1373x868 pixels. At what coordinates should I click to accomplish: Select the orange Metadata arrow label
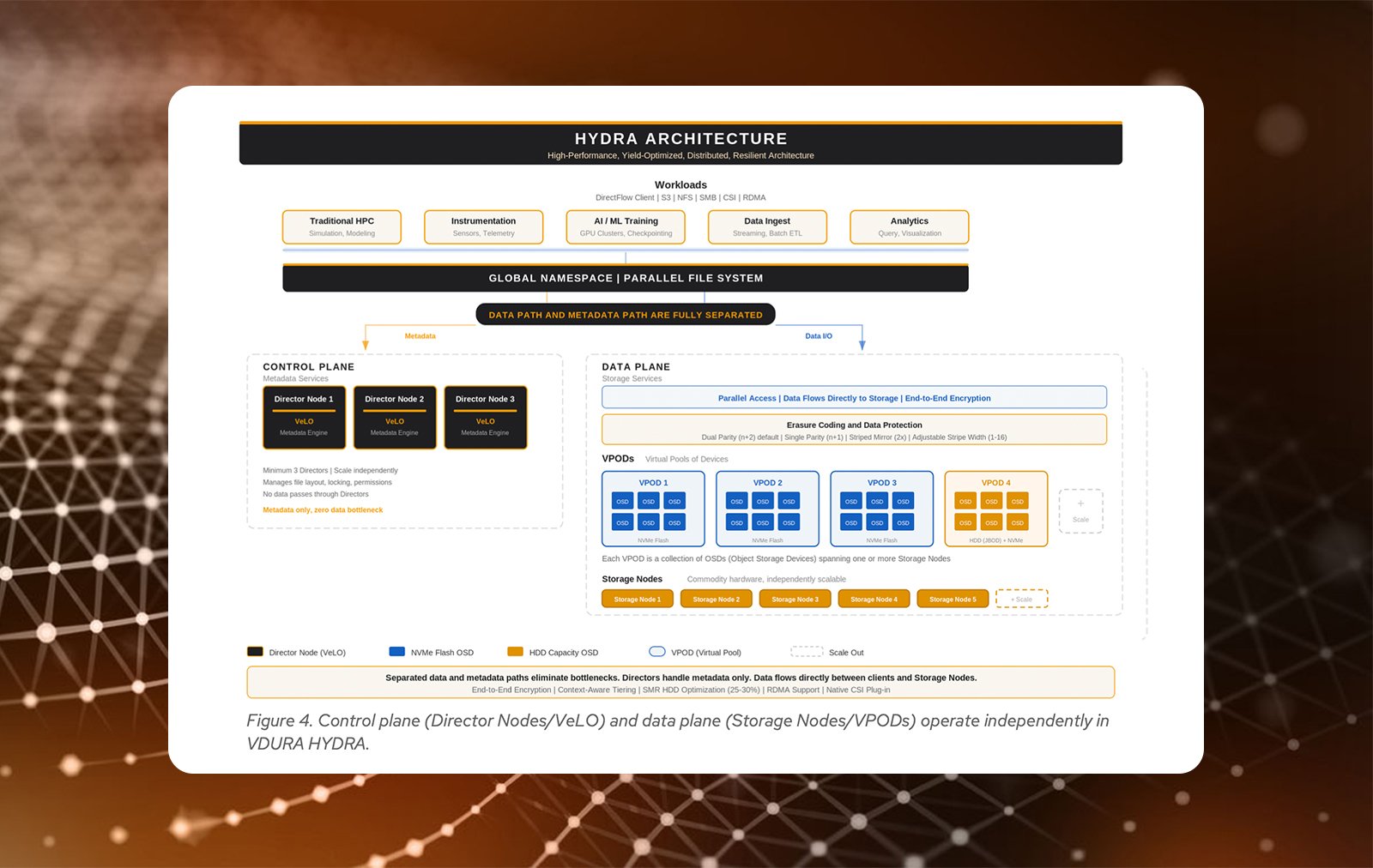[420, 336]
